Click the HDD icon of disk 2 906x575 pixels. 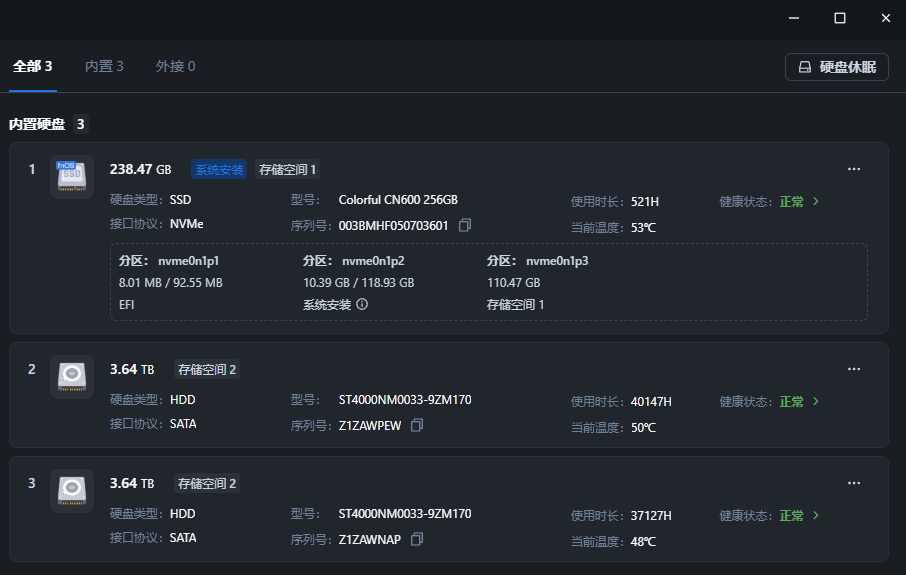[72, 376]
